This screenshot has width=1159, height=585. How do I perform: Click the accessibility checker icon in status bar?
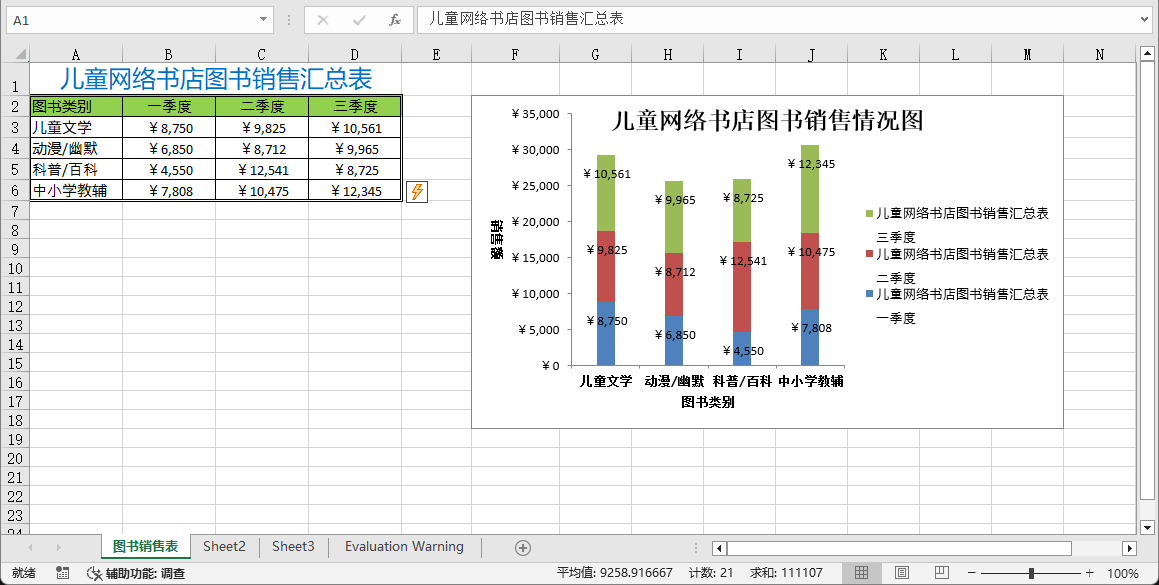pos(94,573)
